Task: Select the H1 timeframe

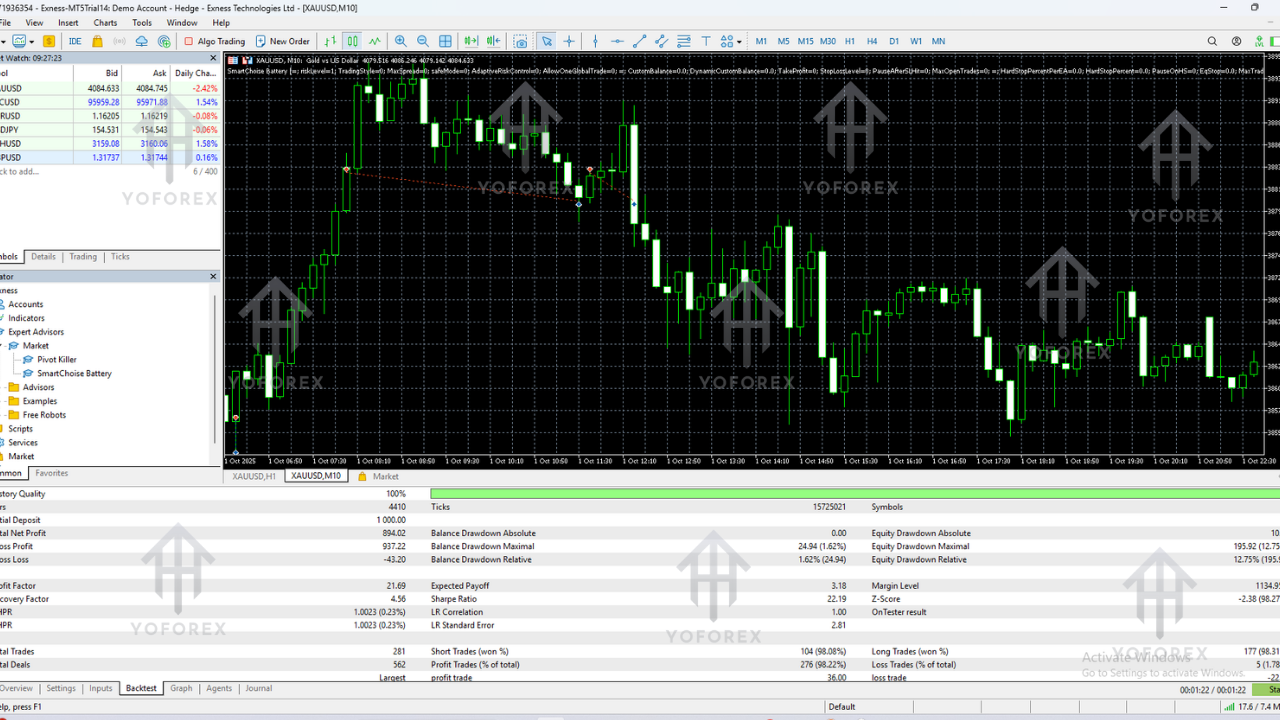Action: 850,41
